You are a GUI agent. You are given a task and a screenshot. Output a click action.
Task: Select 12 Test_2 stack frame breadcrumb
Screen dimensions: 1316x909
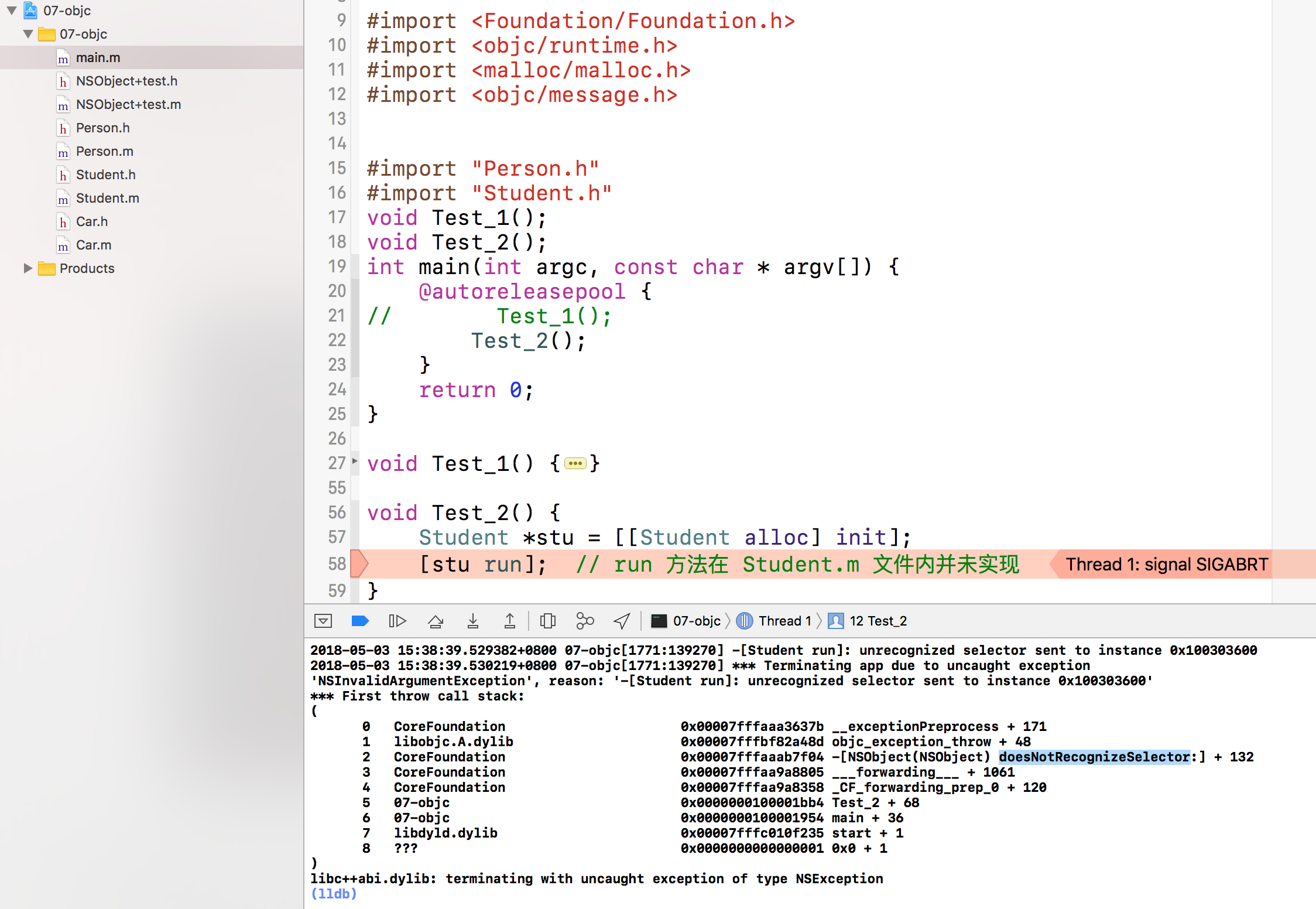point(877,621)
